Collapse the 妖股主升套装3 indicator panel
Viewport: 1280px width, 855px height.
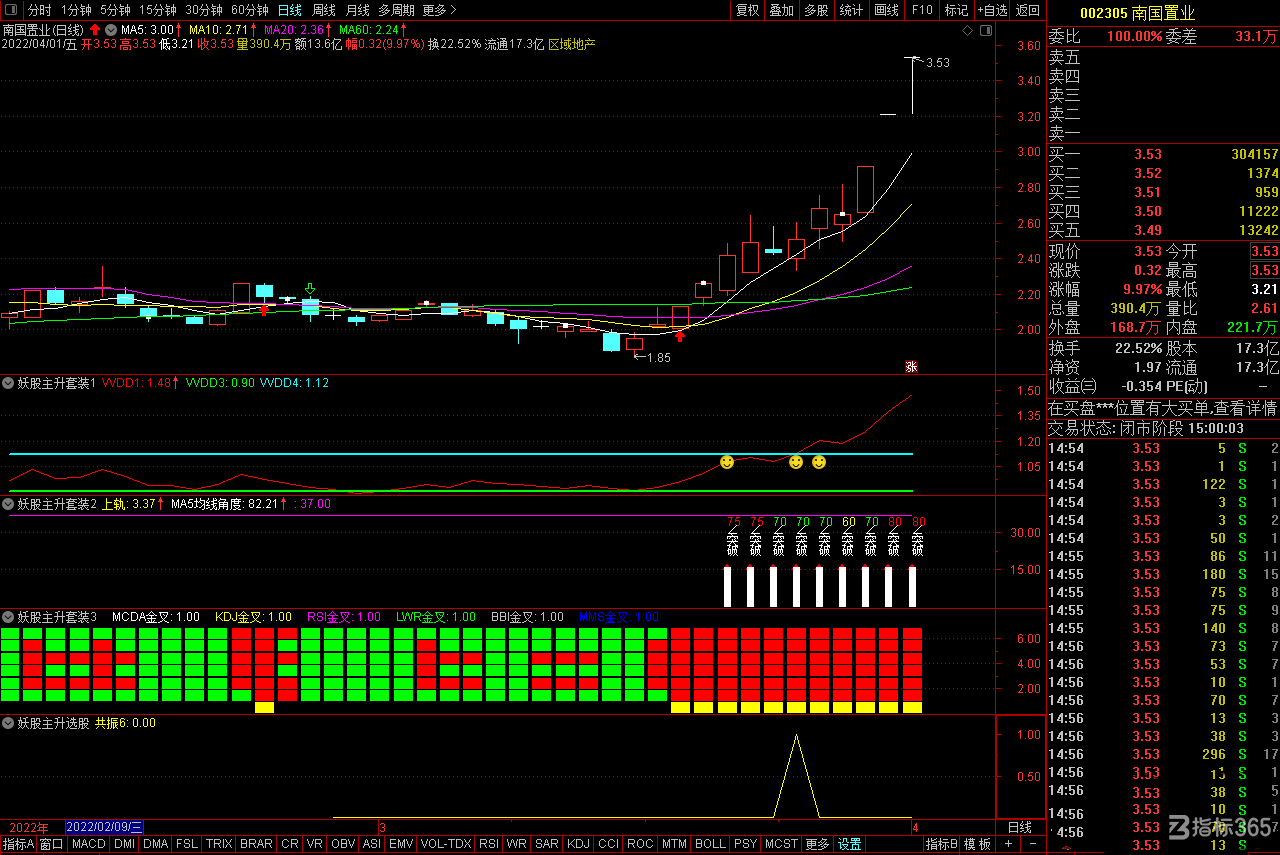8,617
